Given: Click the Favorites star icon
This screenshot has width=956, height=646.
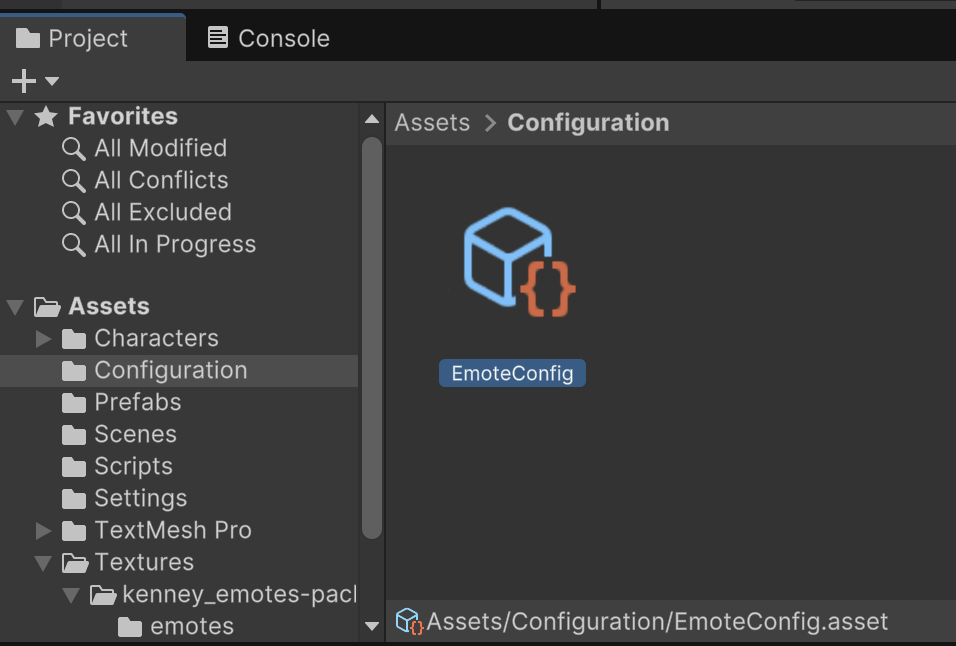Looking at the screenshot, I should point(45,117).
